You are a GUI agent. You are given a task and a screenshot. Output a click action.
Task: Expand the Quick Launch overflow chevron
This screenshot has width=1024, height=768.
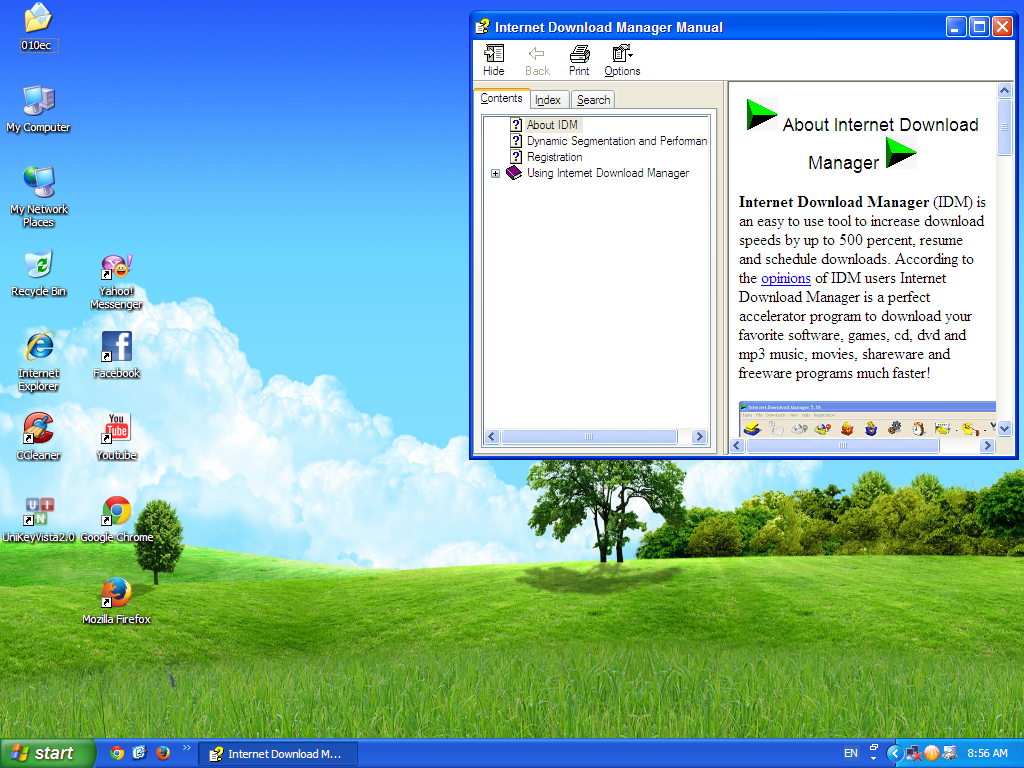point(187,748)
